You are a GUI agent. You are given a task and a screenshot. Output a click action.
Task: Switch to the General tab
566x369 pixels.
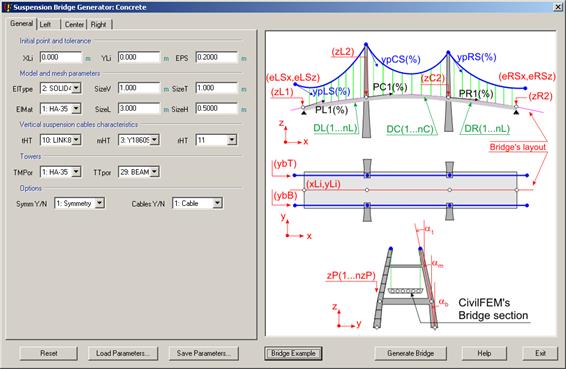(x=21, y=24)
